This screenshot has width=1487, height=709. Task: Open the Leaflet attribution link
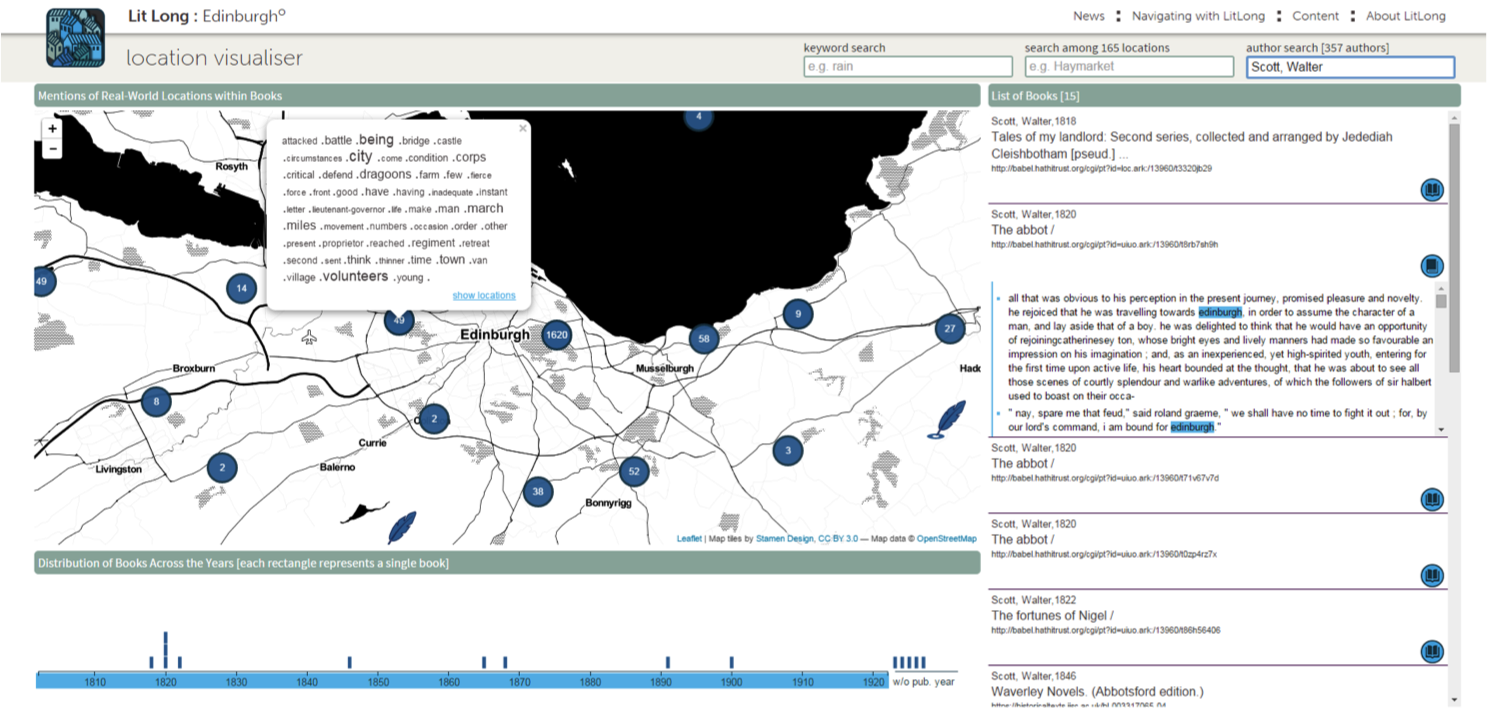689,539
